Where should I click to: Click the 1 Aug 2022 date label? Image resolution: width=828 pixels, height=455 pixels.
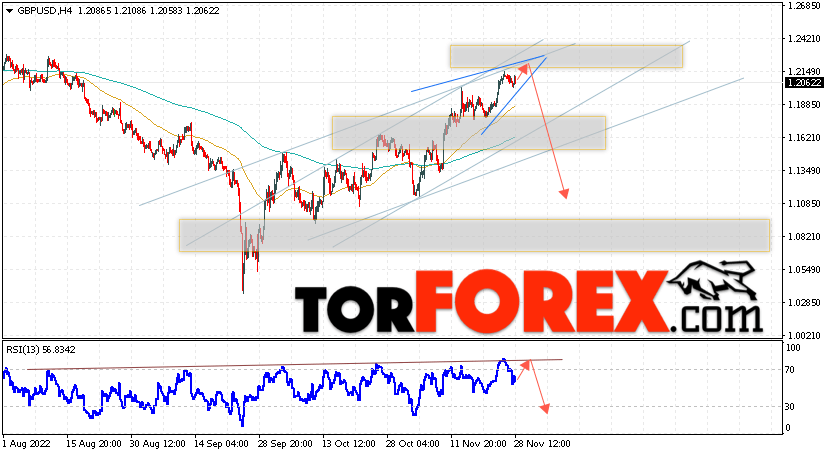point(24,444)
